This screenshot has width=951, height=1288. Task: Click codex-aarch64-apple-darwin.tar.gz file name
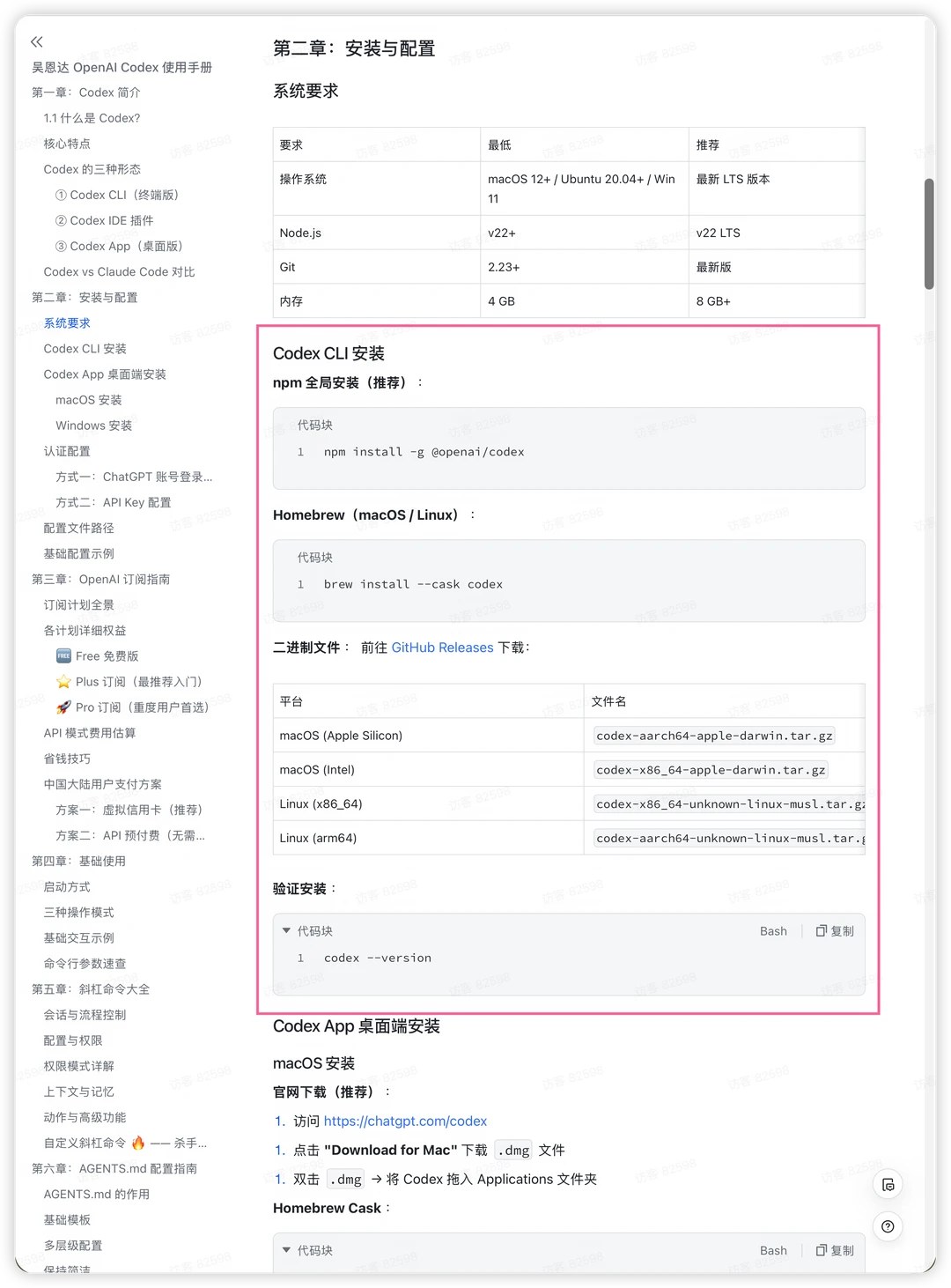(714, 736)
